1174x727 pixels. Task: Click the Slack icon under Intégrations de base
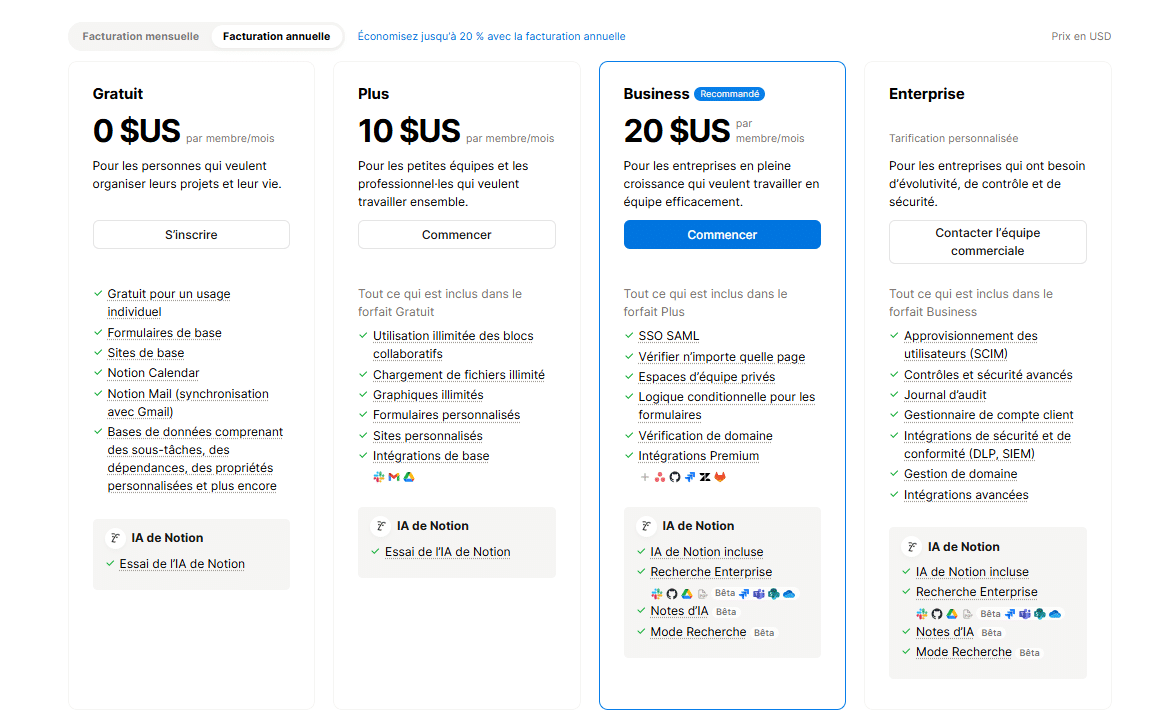pos(379,477)
